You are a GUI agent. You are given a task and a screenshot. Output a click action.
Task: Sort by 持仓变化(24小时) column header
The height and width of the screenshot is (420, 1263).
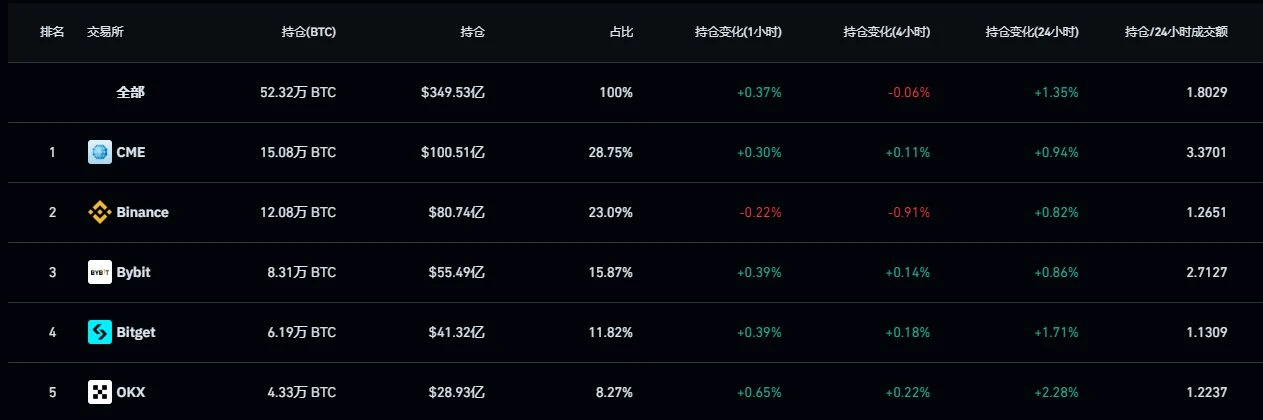coord(1031,32)
